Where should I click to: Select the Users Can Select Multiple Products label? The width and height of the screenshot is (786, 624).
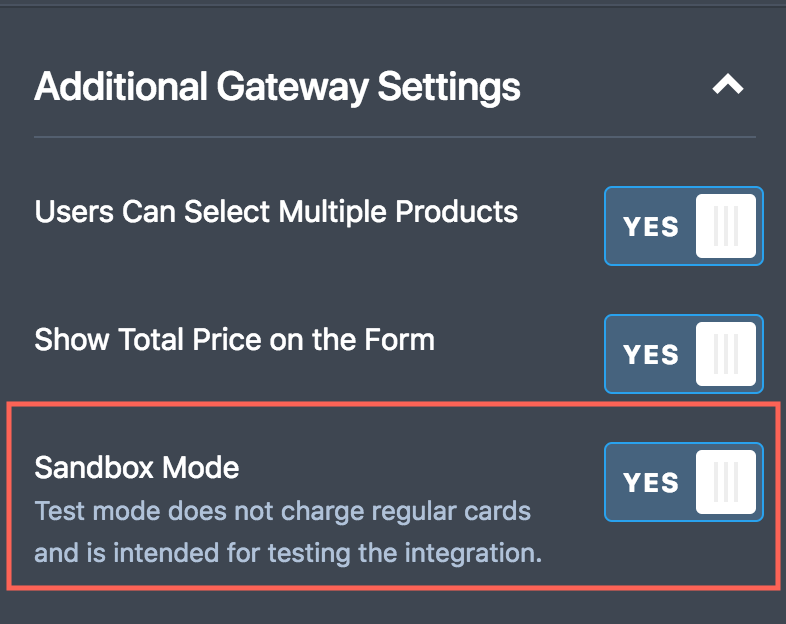[276, 212]
